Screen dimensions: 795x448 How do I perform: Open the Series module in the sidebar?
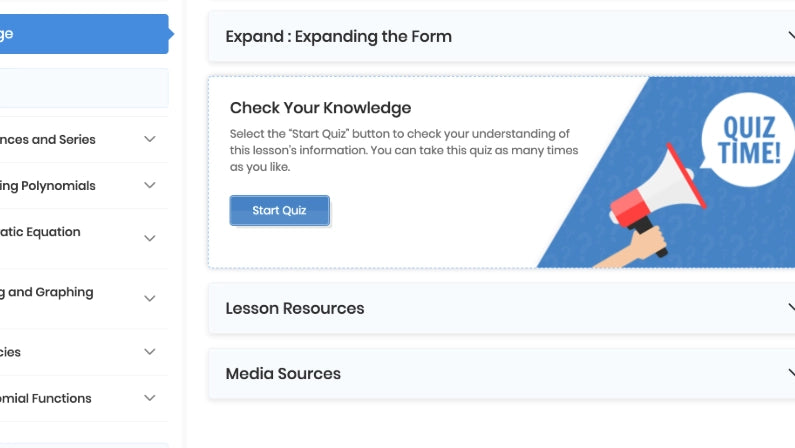coord(48,140)
